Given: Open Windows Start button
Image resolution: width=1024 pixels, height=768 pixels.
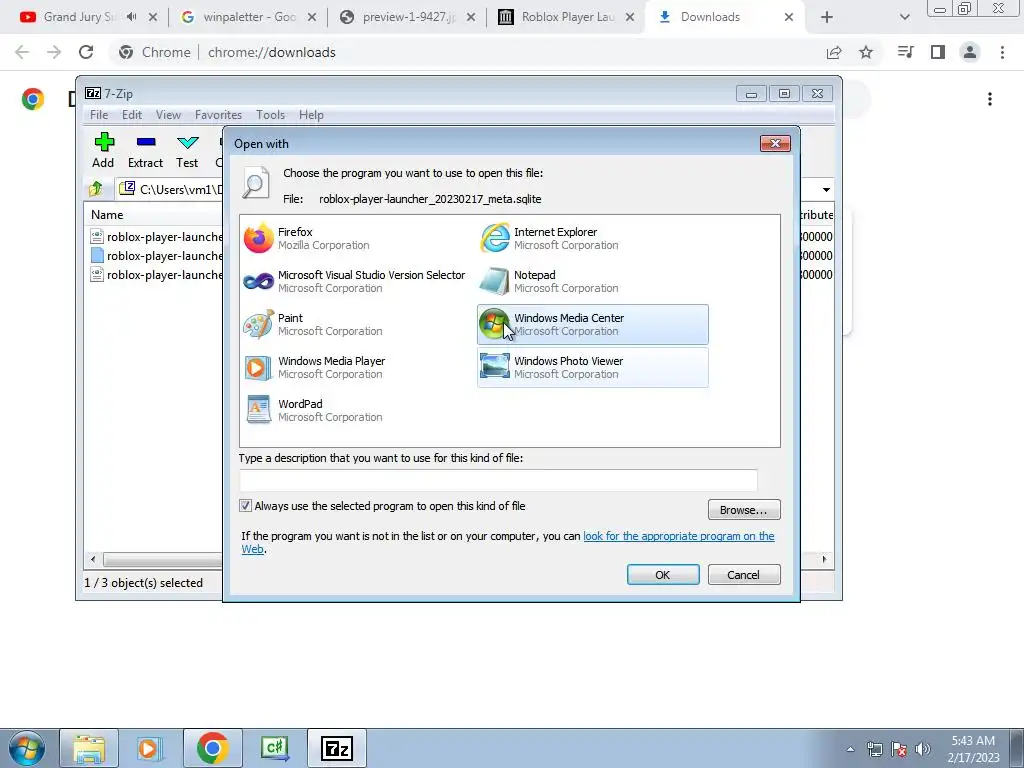Looking at the screenshot, I should [26, 748].
